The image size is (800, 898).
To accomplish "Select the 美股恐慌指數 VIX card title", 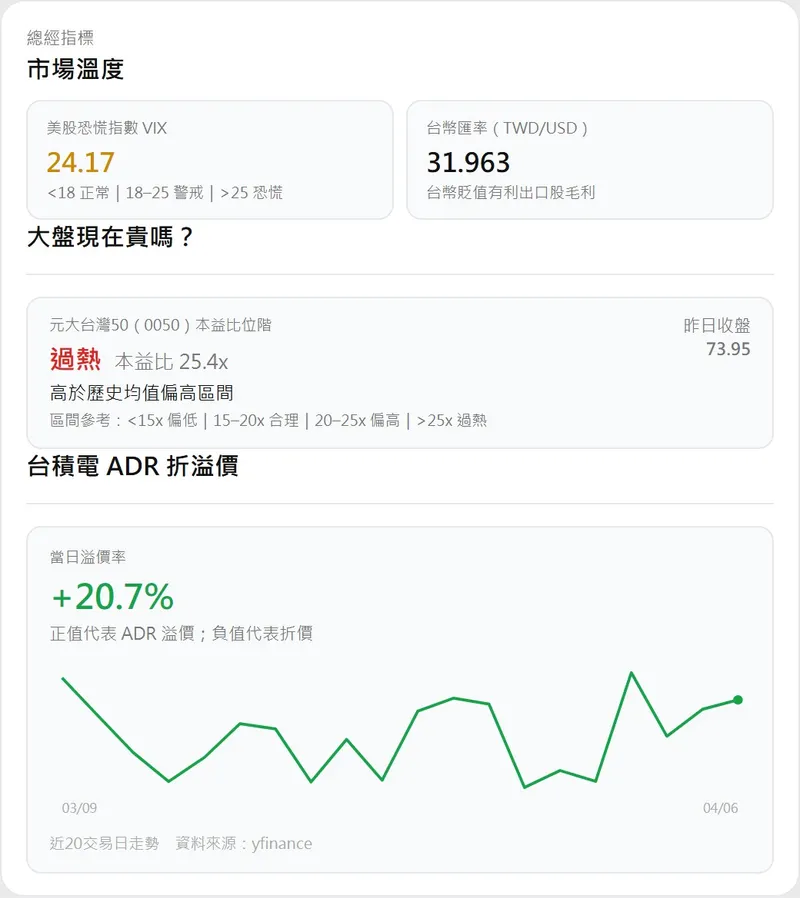I will coord(107,128).
